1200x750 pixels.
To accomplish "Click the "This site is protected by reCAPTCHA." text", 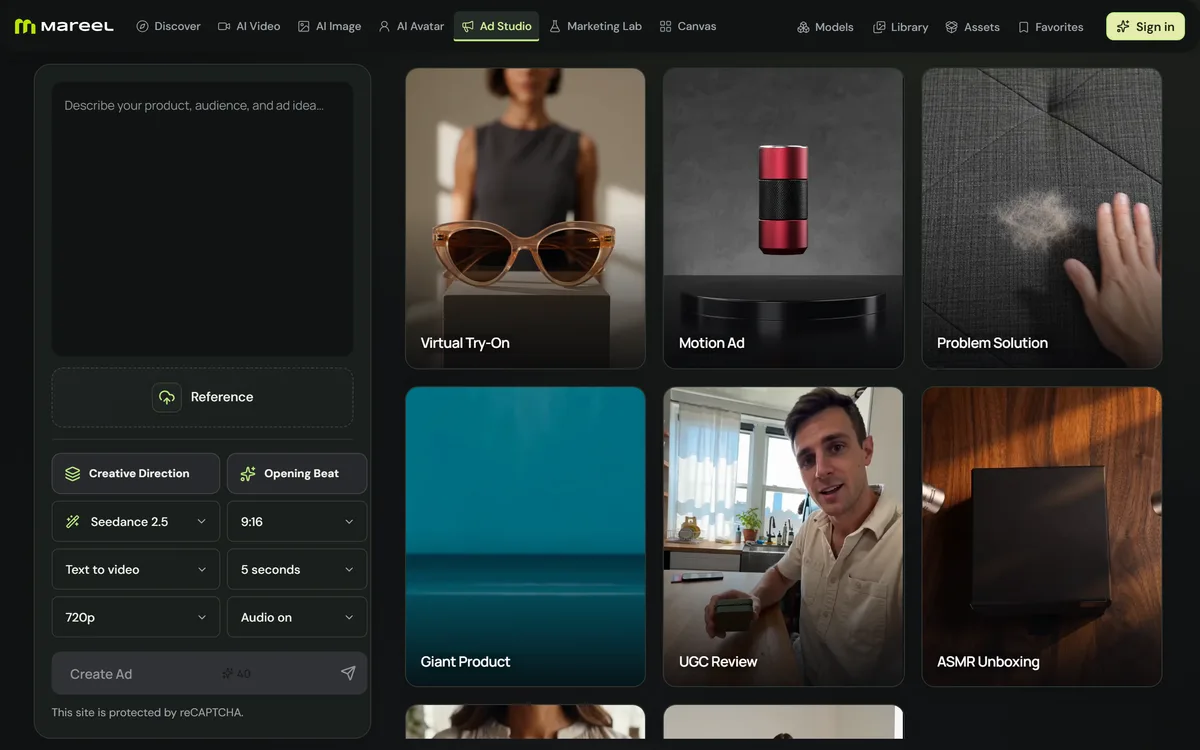I will coord(147,713).
